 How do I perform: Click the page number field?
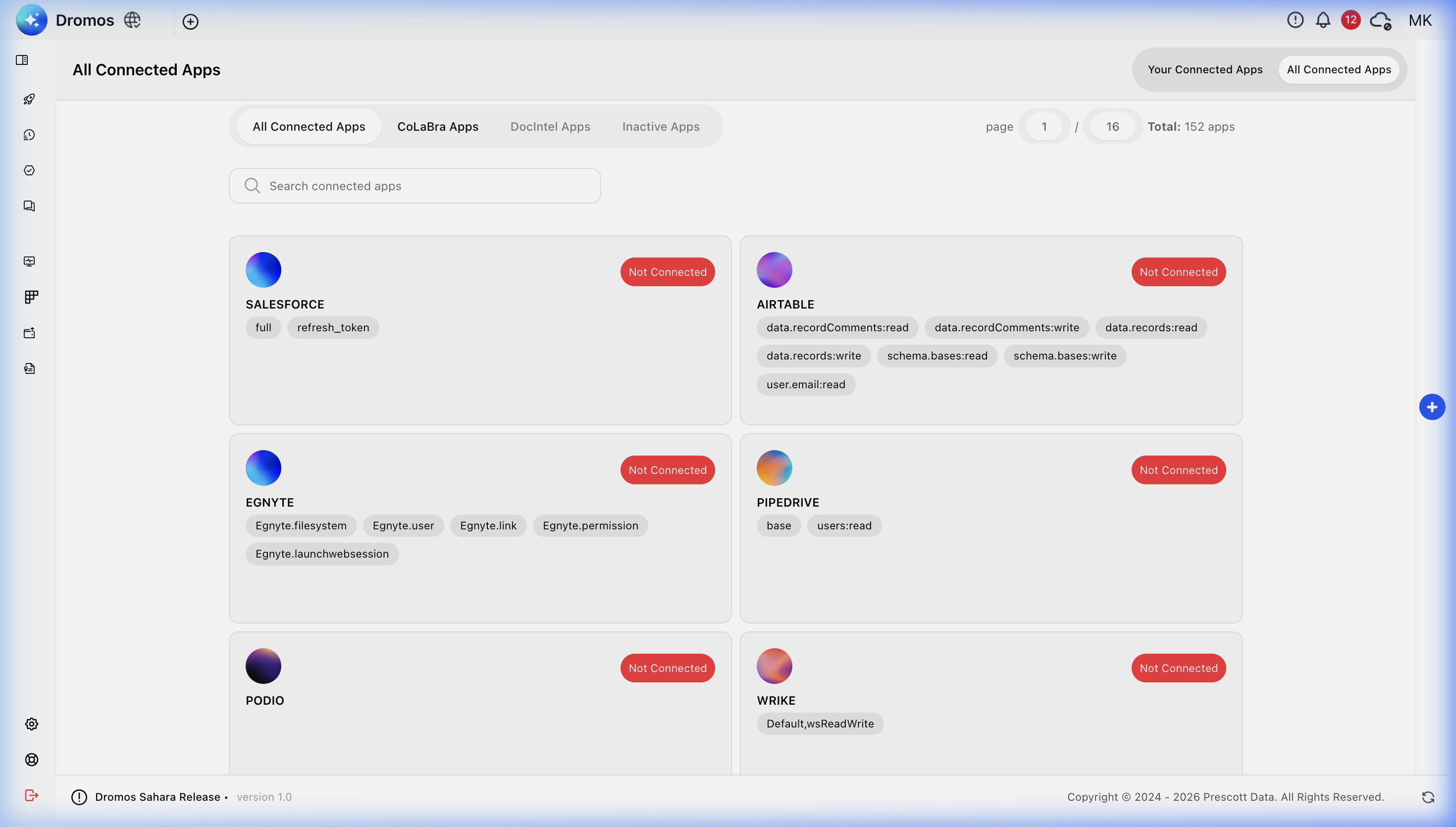tap(1044, 126)
